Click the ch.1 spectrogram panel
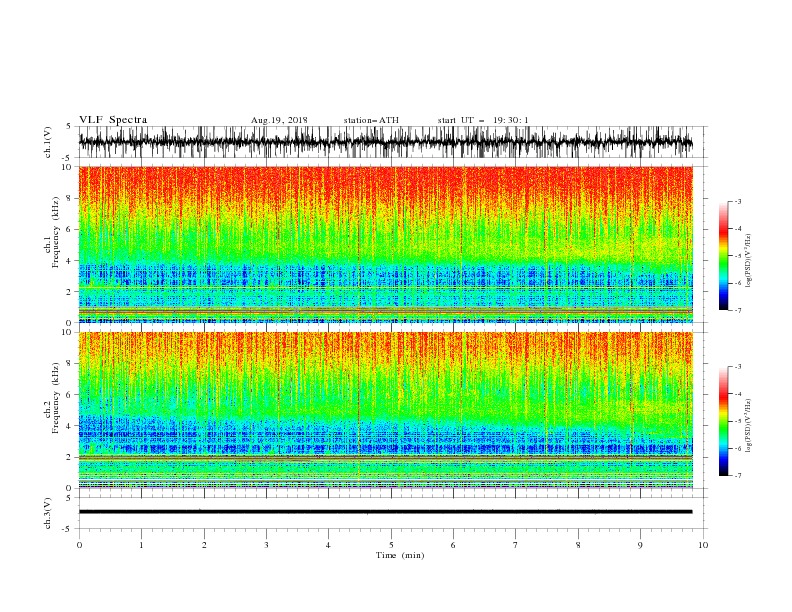The image size is (792, 612). point(385,244)
